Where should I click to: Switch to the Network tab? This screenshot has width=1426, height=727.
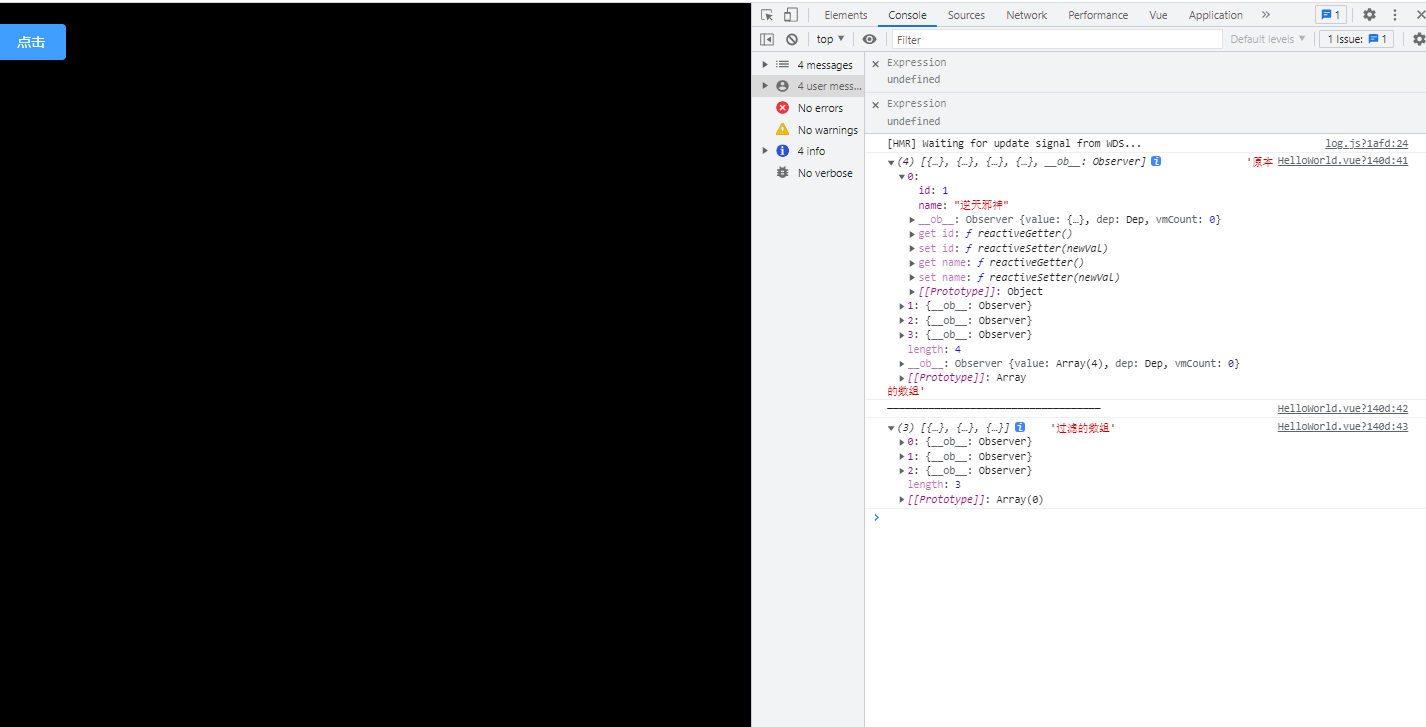[1027, 15]
